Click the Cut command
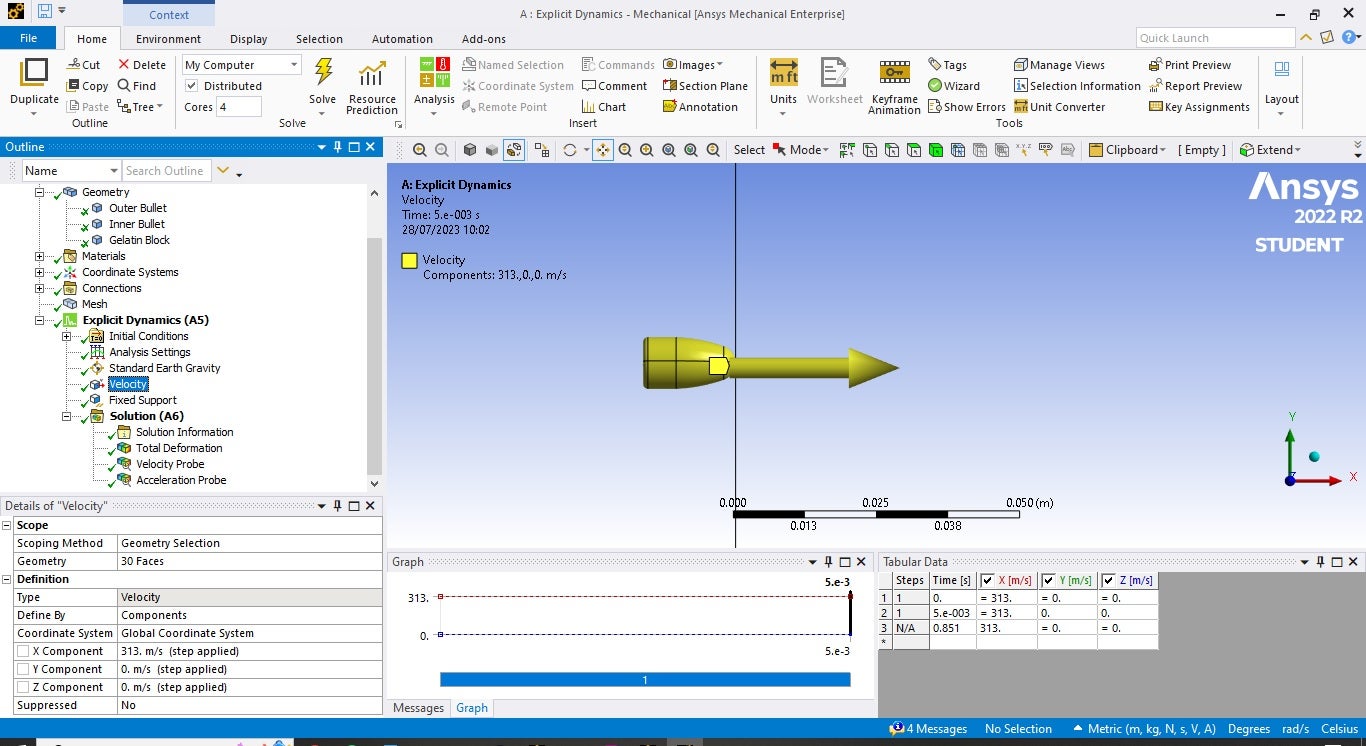Screen dimensions: 1366x746 click(83, 65)
